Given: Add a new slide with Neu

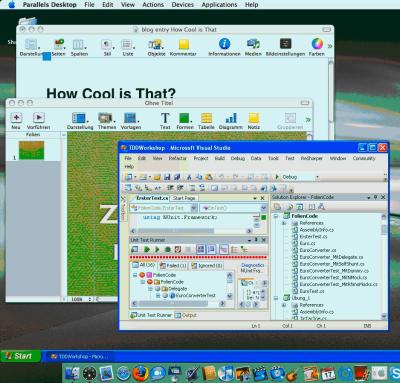Looking at the screenshot, I should 16,117.
